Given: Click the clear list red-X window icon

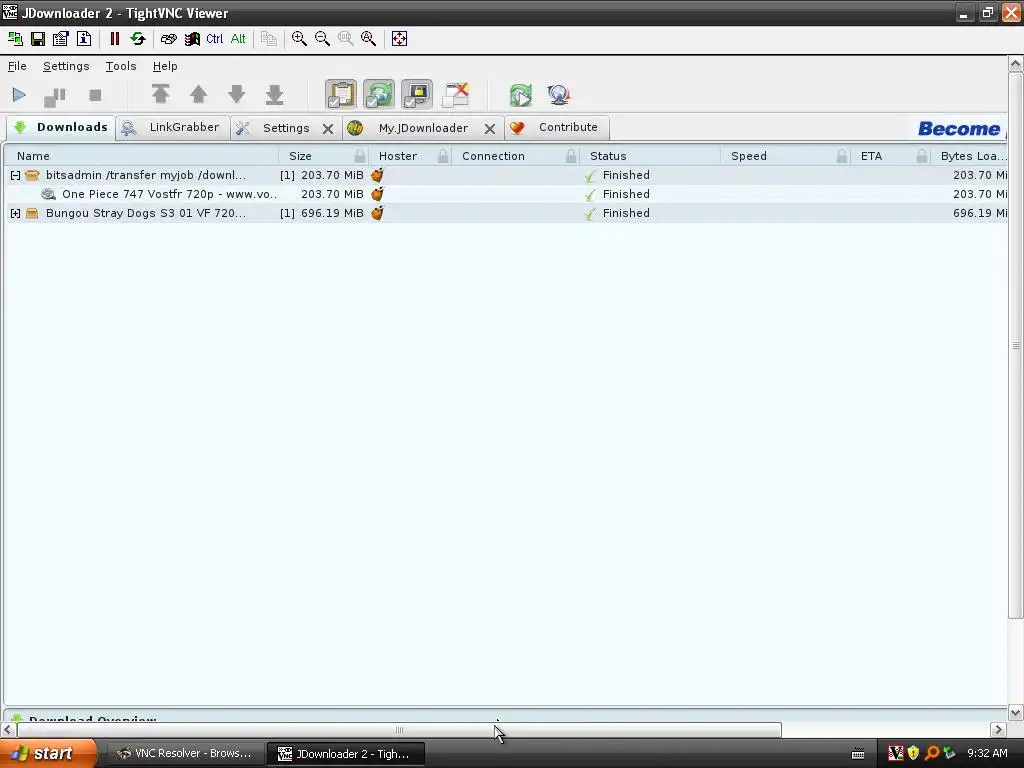Looking at the screenshot, I should tap(455, 95).
